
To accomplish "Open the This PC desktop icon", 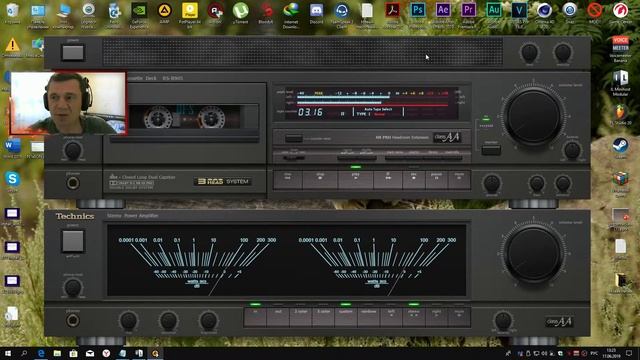I will 63,16.
